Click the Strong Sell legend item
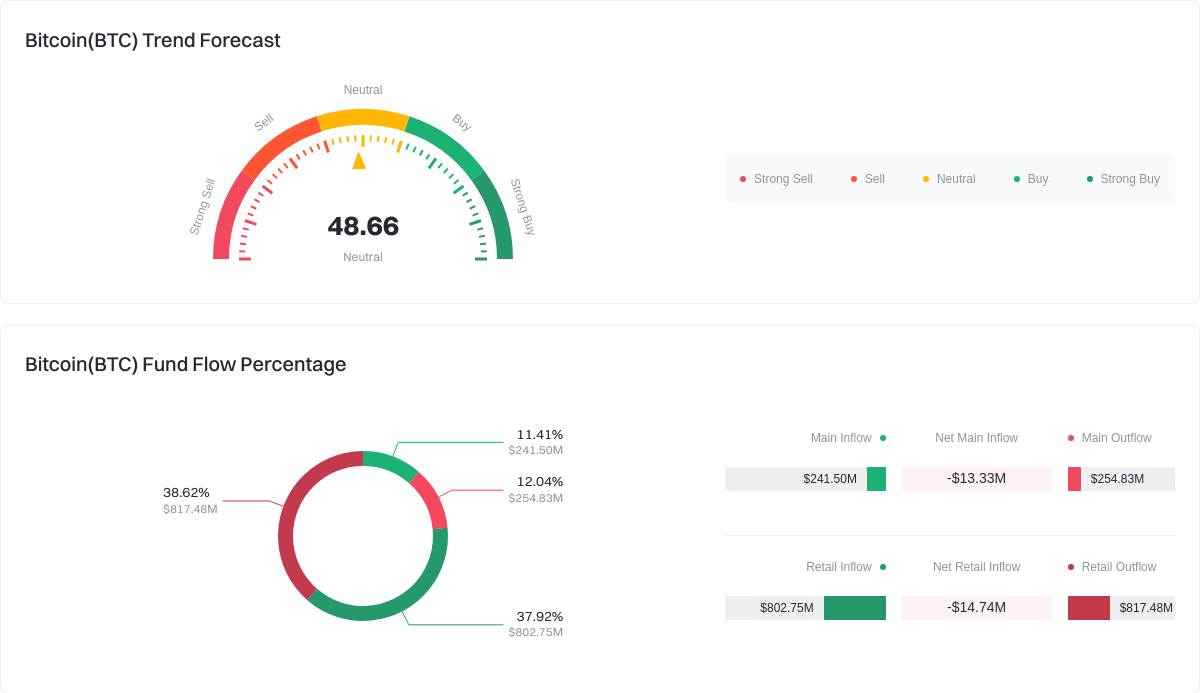This screenshot has height=693, width=1200. click(x=776, y=179)
